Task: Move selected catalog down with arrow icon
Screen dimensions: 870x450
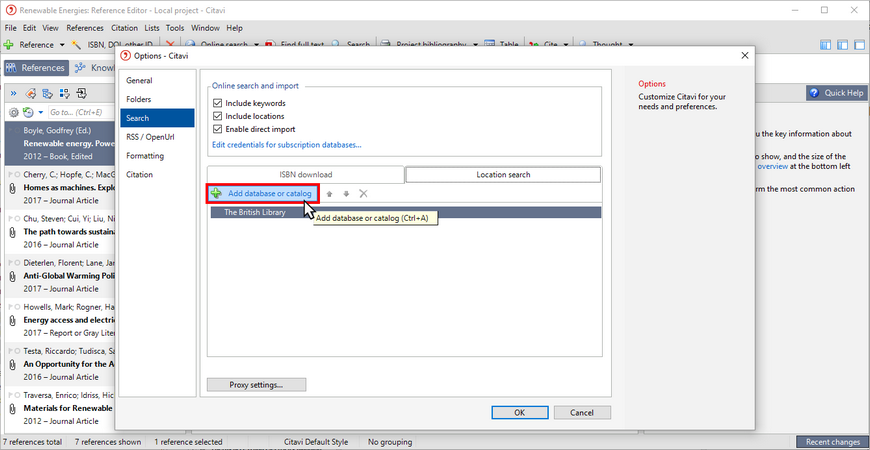Action: point(346,194)
